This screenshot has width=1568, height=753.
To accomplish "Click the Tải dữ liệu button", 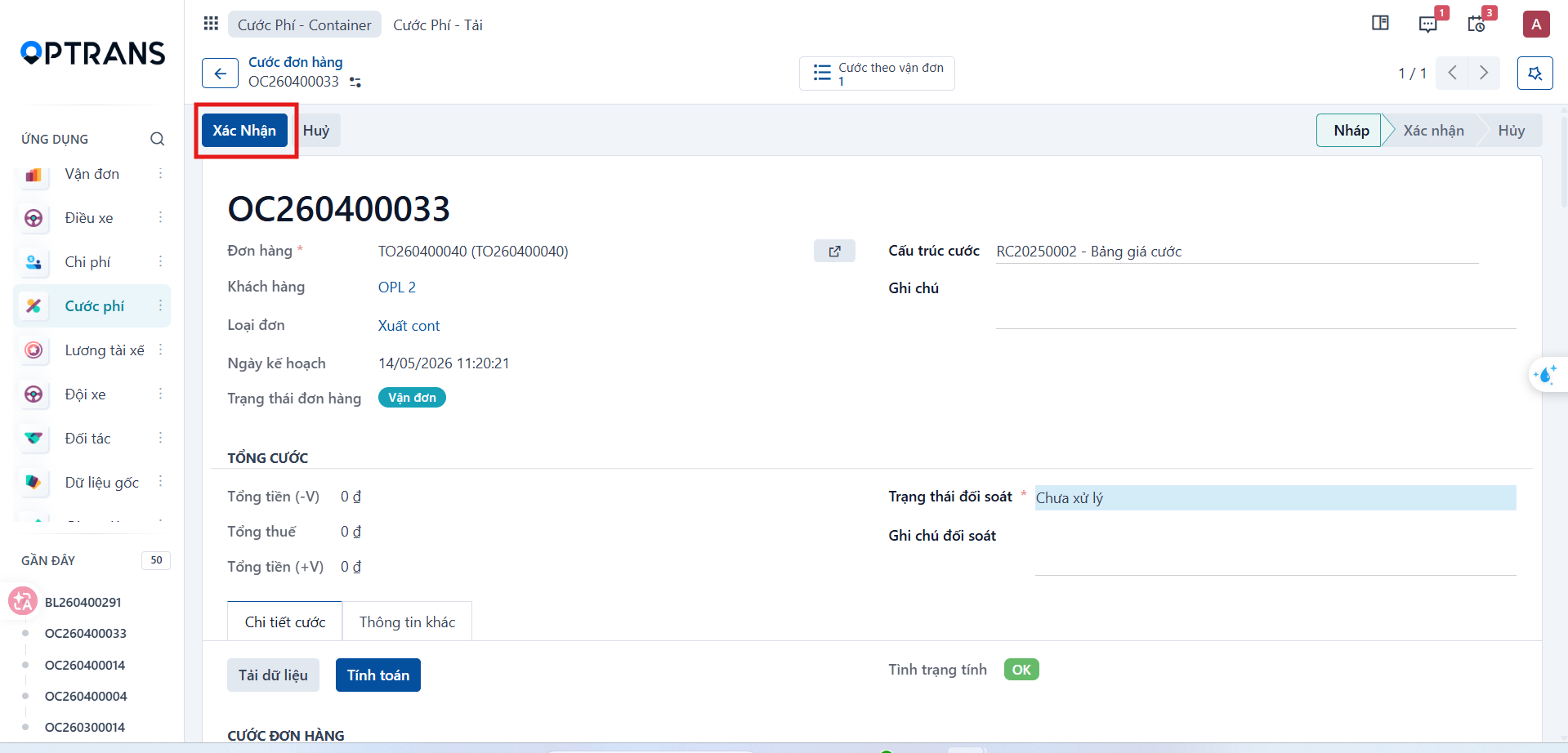I will [273, 675].
